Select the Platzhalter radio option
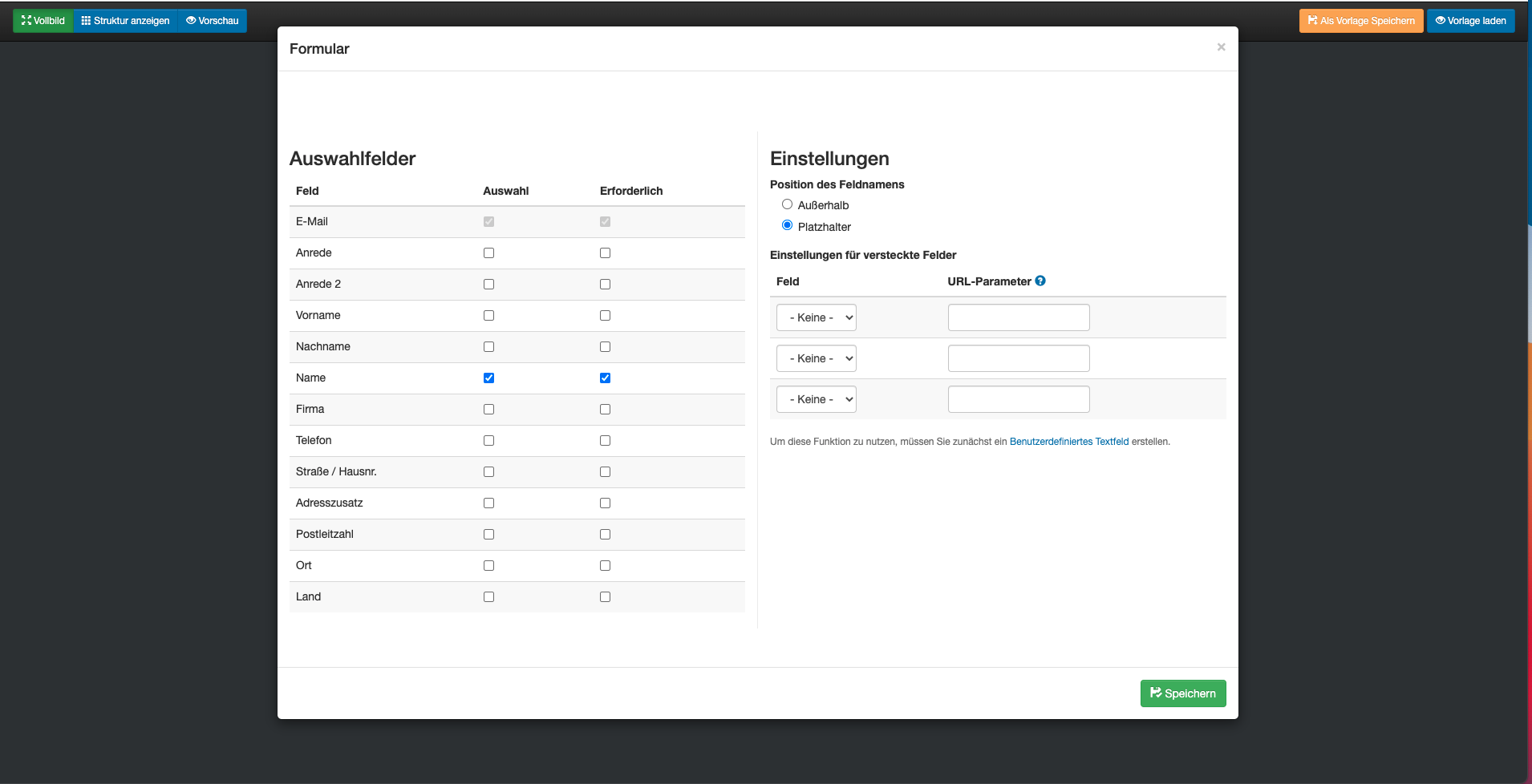This screenshot has height=784, width=1532. pos(787,225)
